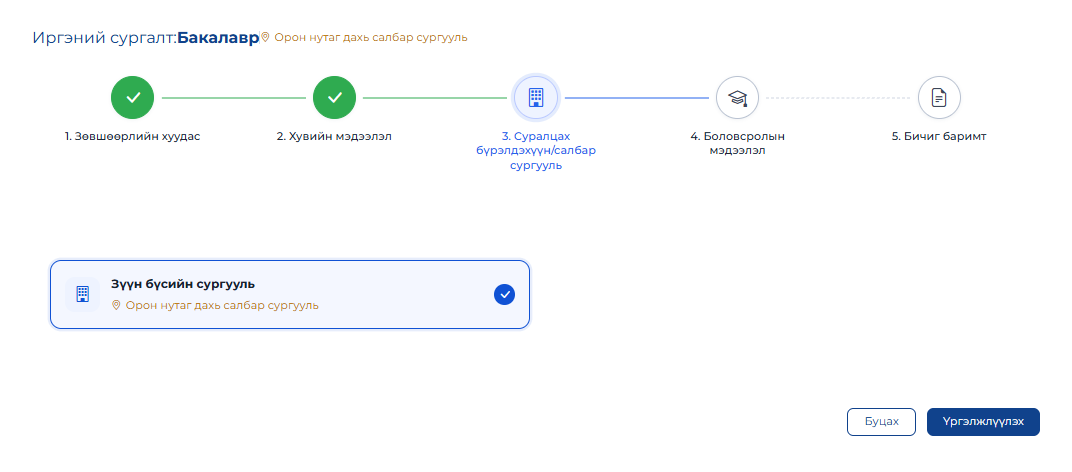1072x472 pixels.
Task: Click the location pin icon inside school card
Action: pyautogui.click(x=116, y=305)
